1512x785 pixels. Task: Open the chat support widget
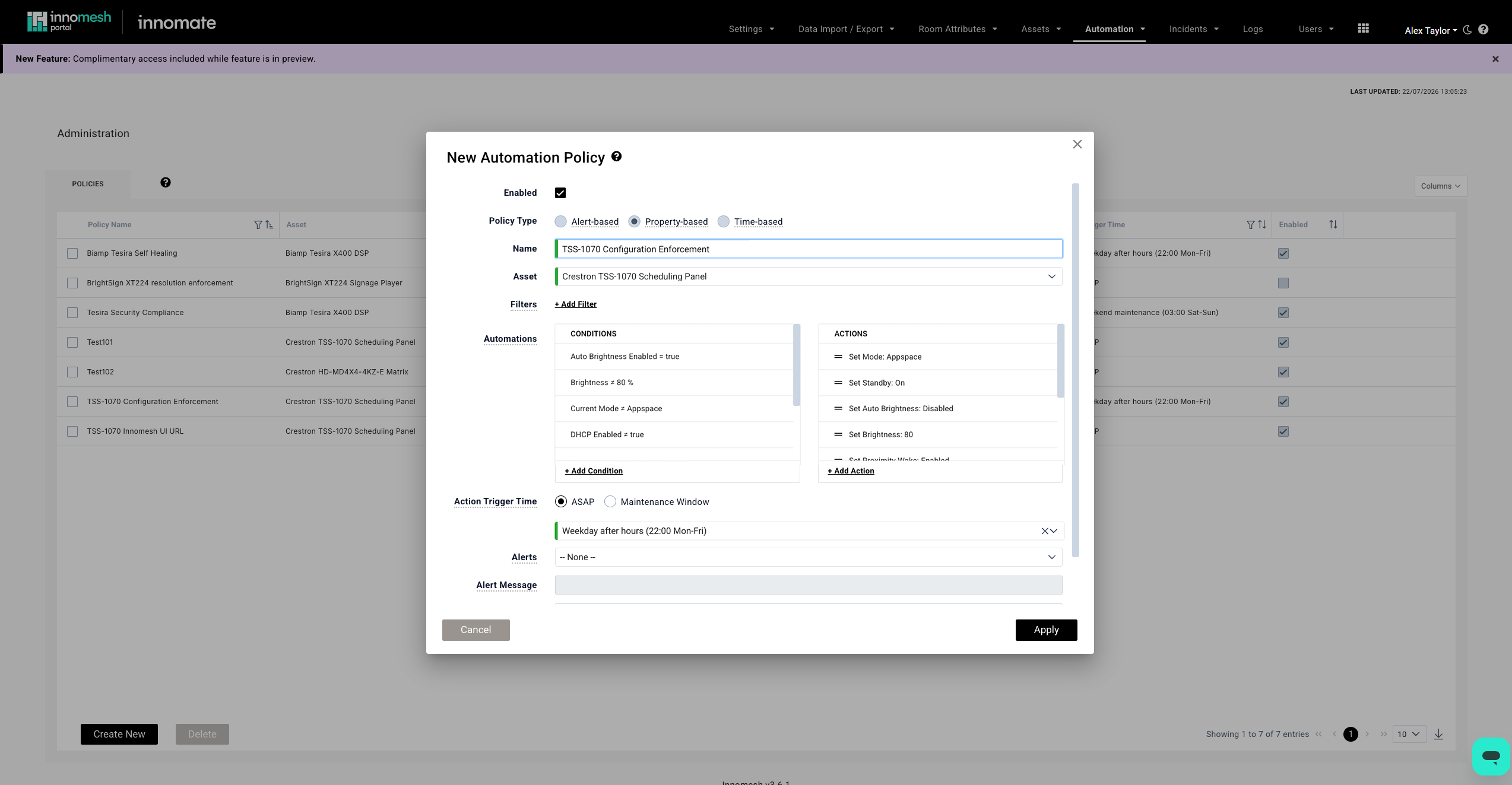coord(1491,756)
